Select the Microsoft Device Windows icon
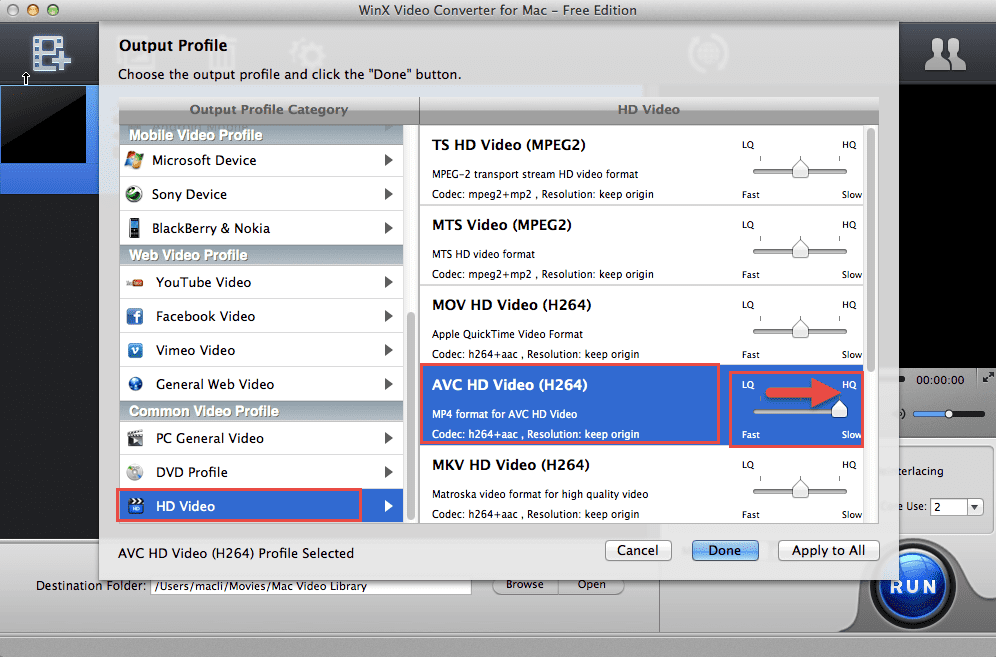 134,160
